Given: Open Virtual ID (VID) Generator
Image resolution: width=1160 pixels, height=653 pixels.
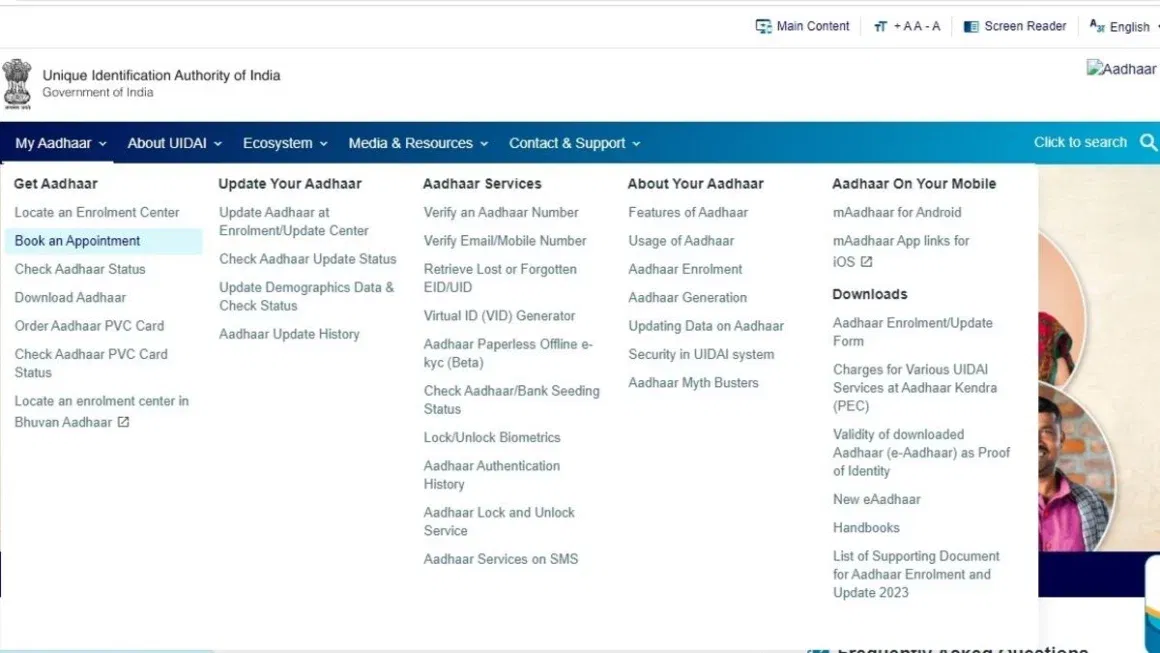Looking at the screenshot, I should coord(499,316).
